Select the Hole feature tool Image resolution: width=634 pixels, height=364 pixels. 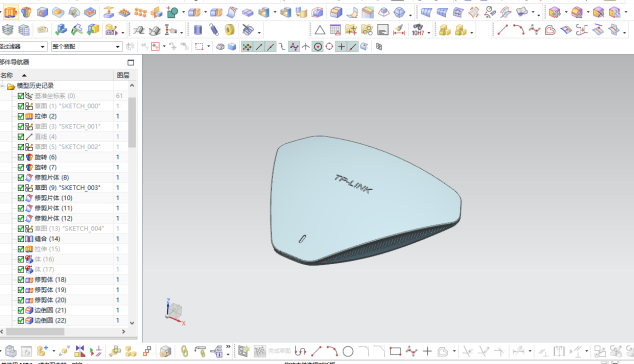[x=42, y=13]
